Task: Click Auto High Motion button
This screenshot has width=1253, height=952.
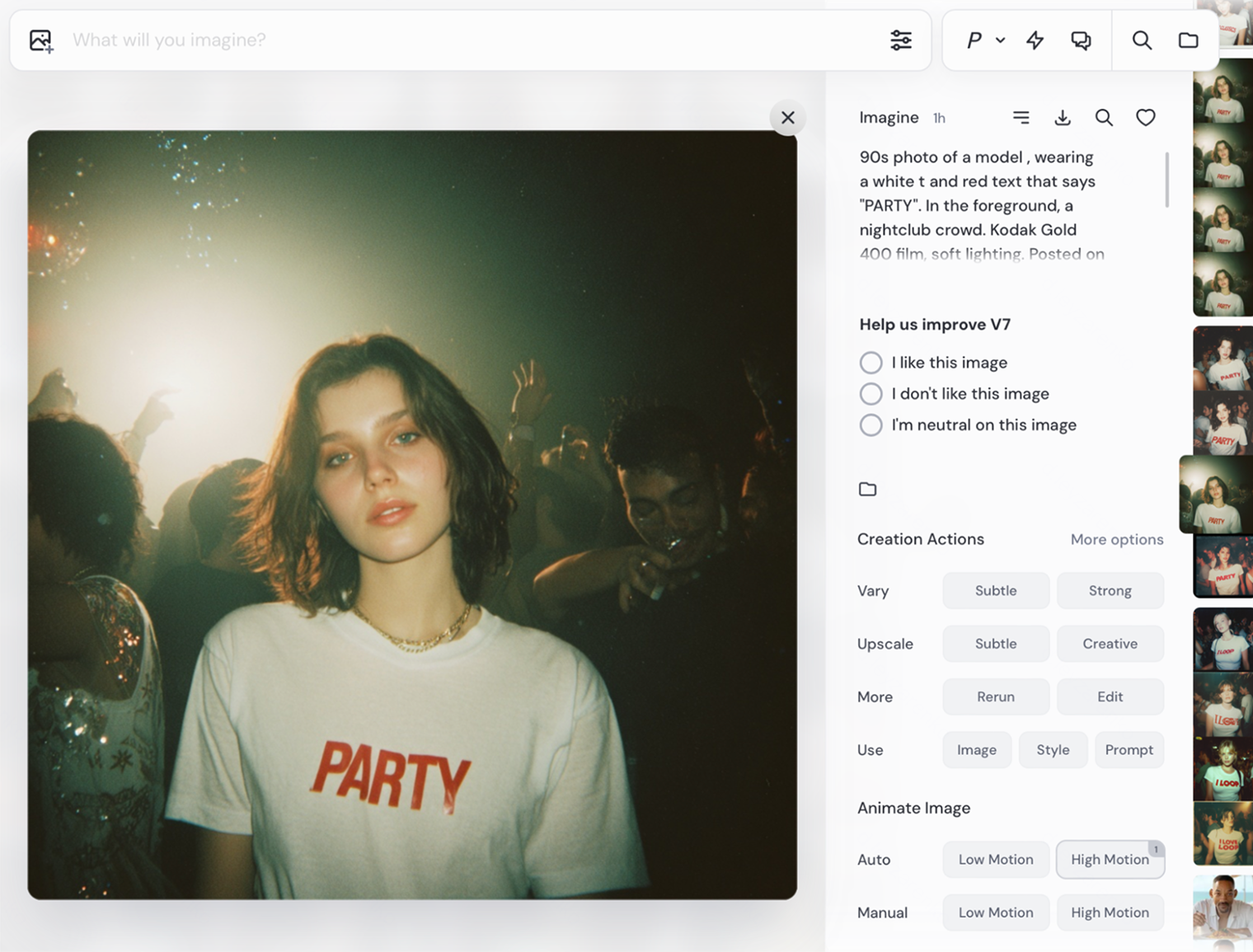Action: pos(1110,860)
